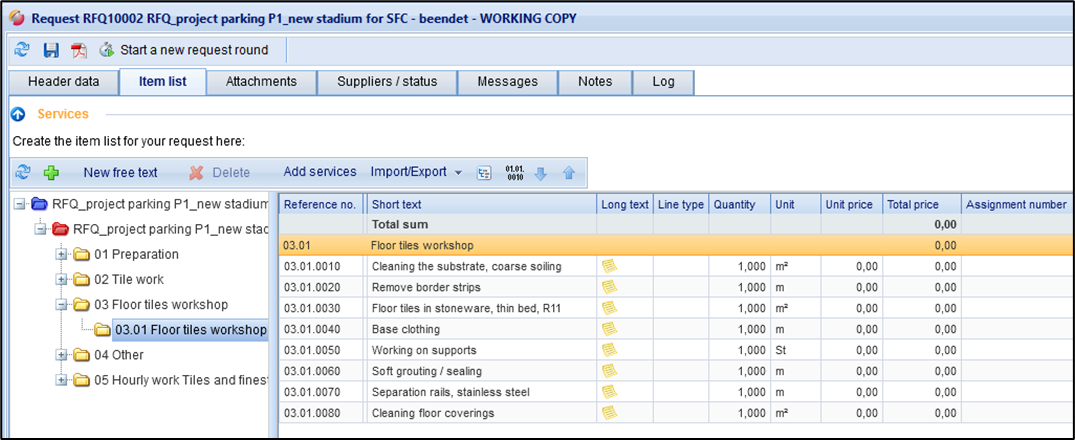Open the Import/Export dropdown
Image resolution: width=1075 pixels, height=440 pixels.
416,172
